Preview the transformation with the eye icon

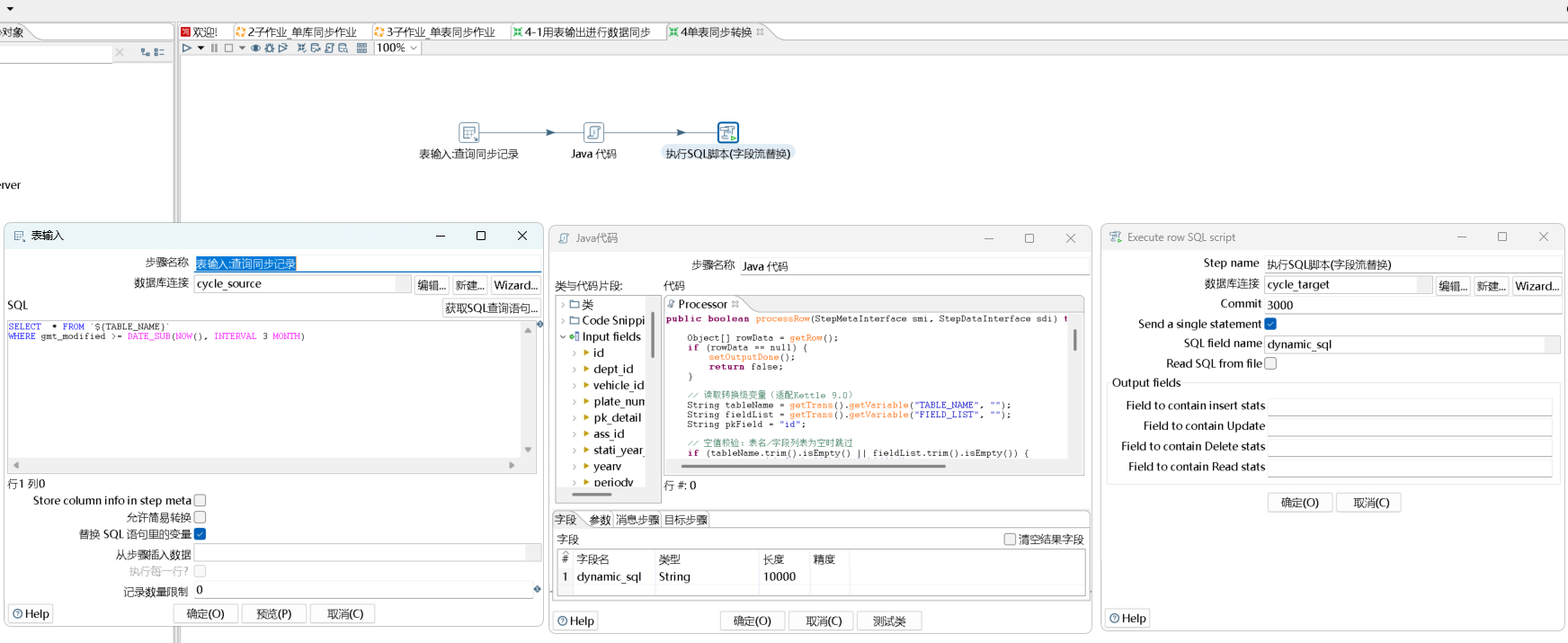click(255, 48)
